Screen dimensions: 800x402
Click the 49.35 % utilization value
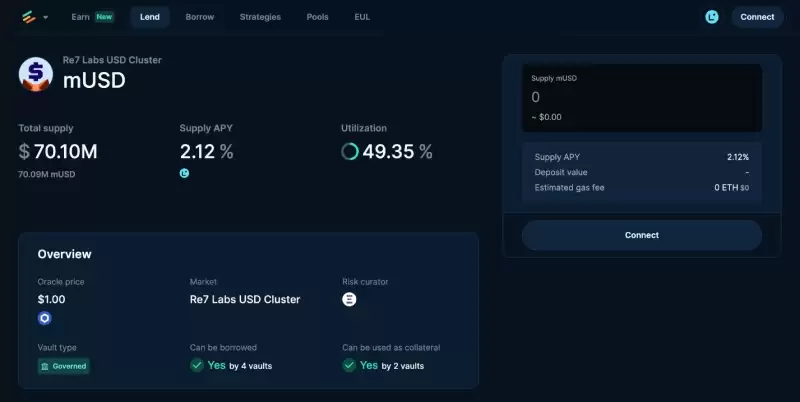[x=397, y=152]
